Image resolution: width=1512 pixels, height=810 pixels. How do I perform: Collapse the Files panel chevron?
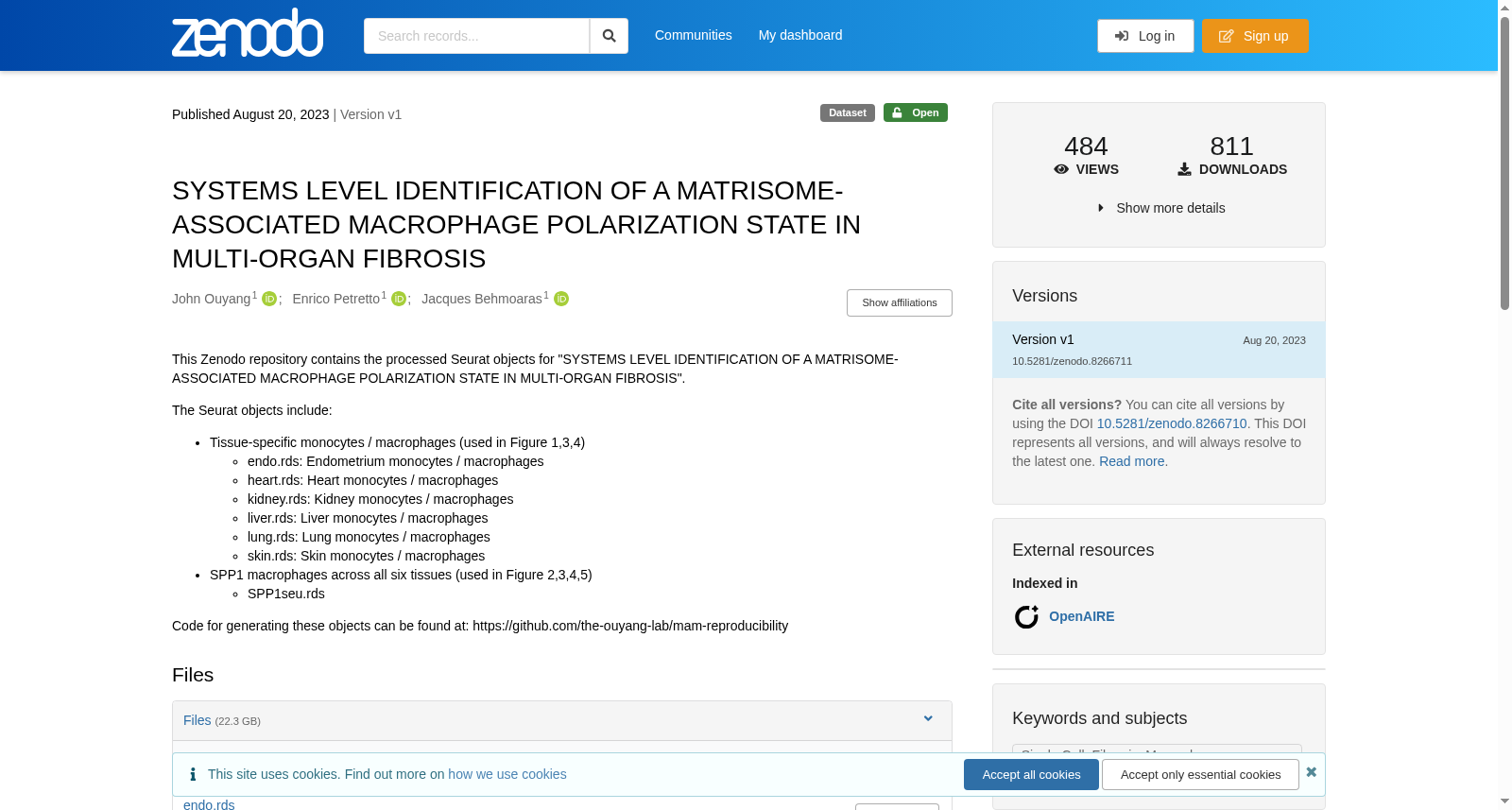(x=928, y=719)
